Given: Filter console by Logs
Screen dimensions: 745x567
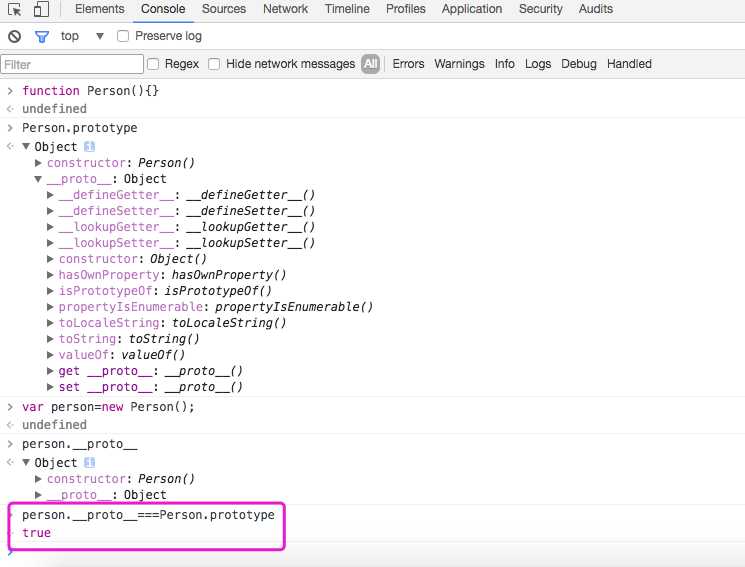Looking at the screenshot, I should (538, 64).
